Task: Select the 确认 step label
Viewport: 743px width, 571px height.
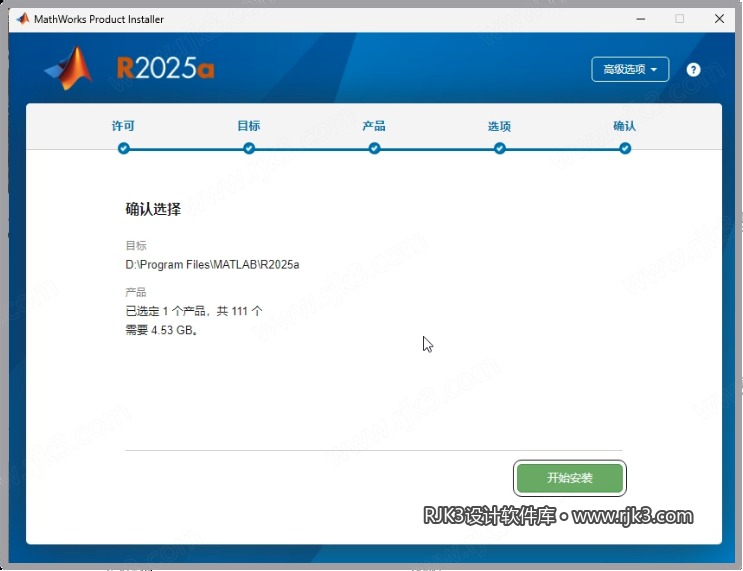Action: [x=625, y=126]
